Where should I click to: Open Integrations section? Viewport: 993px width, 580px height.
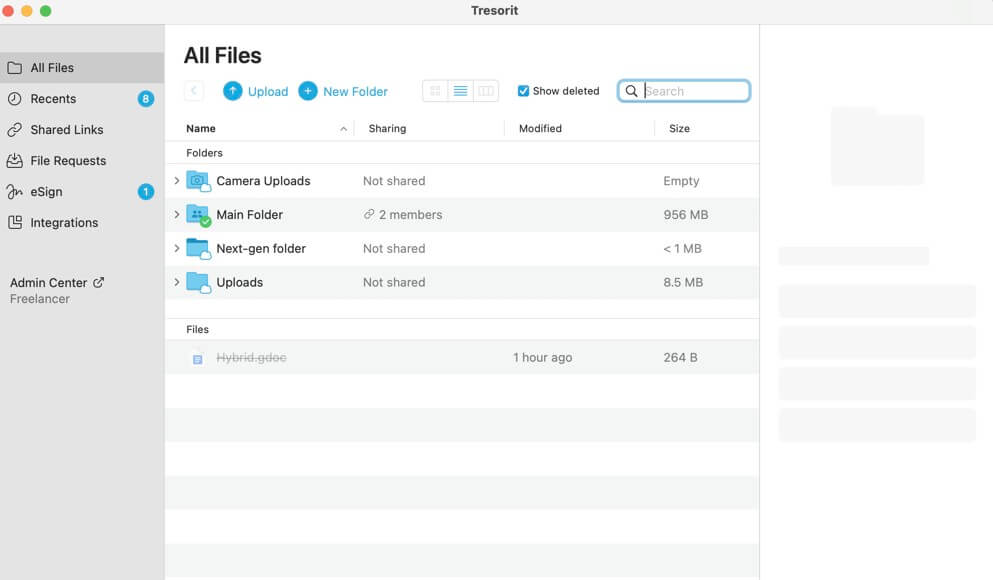pos(82,223)
